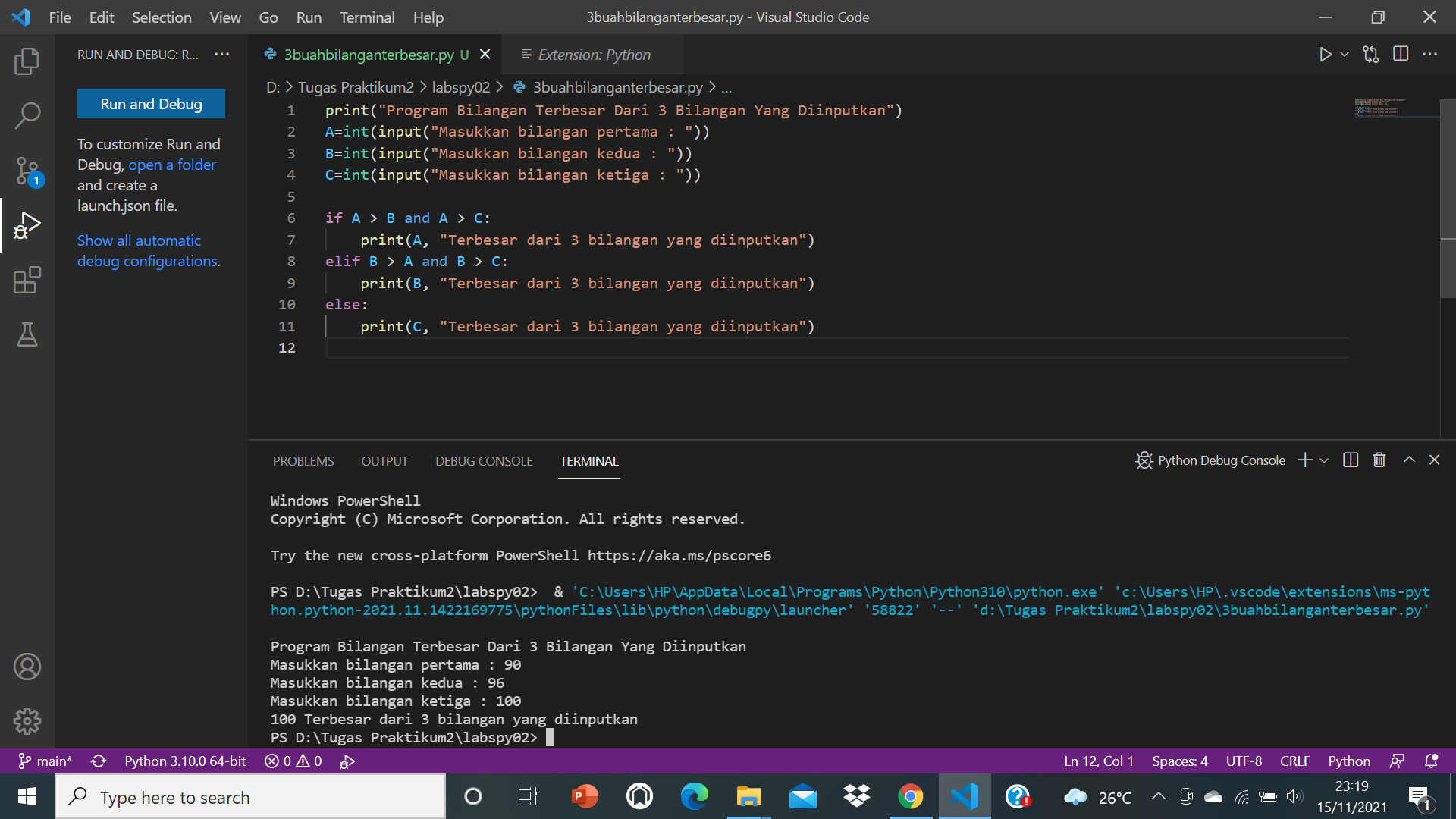This screenshot has width=1456, height=819.
Task: Split the terminal
Action: point(1351,460)
